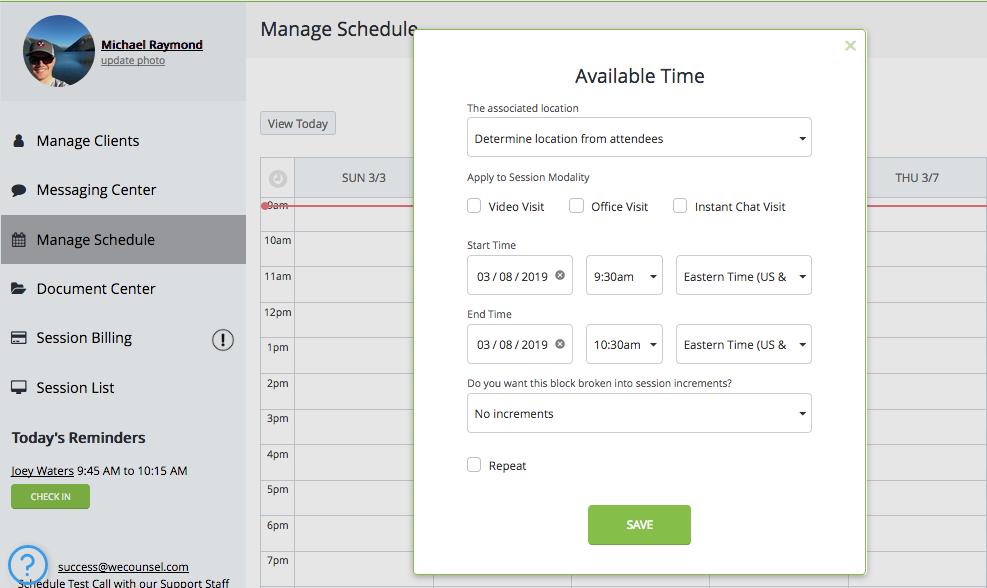Enable the Video Visit checkbox

[x=474, y=206]
